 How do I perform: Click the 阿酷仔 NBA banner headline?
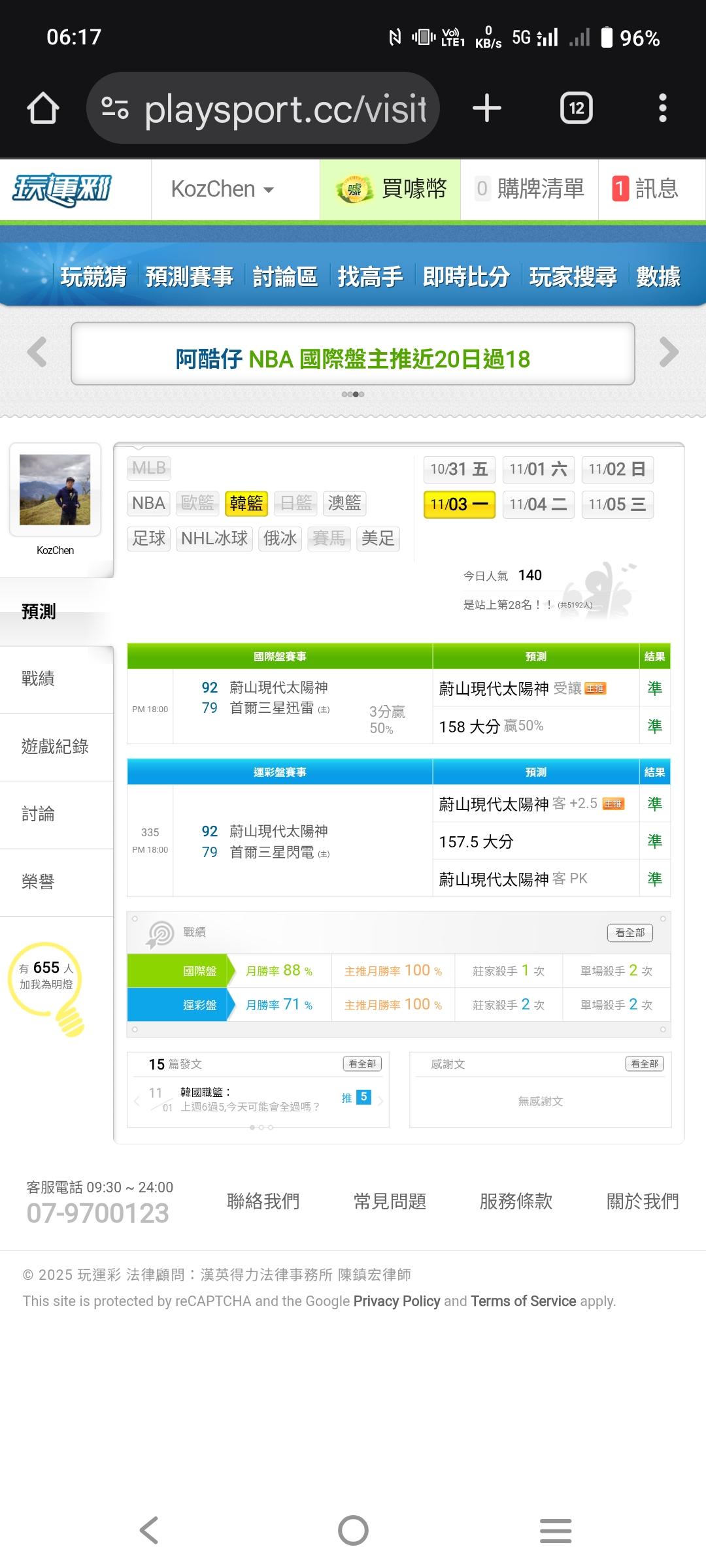[x=353, y=359]
